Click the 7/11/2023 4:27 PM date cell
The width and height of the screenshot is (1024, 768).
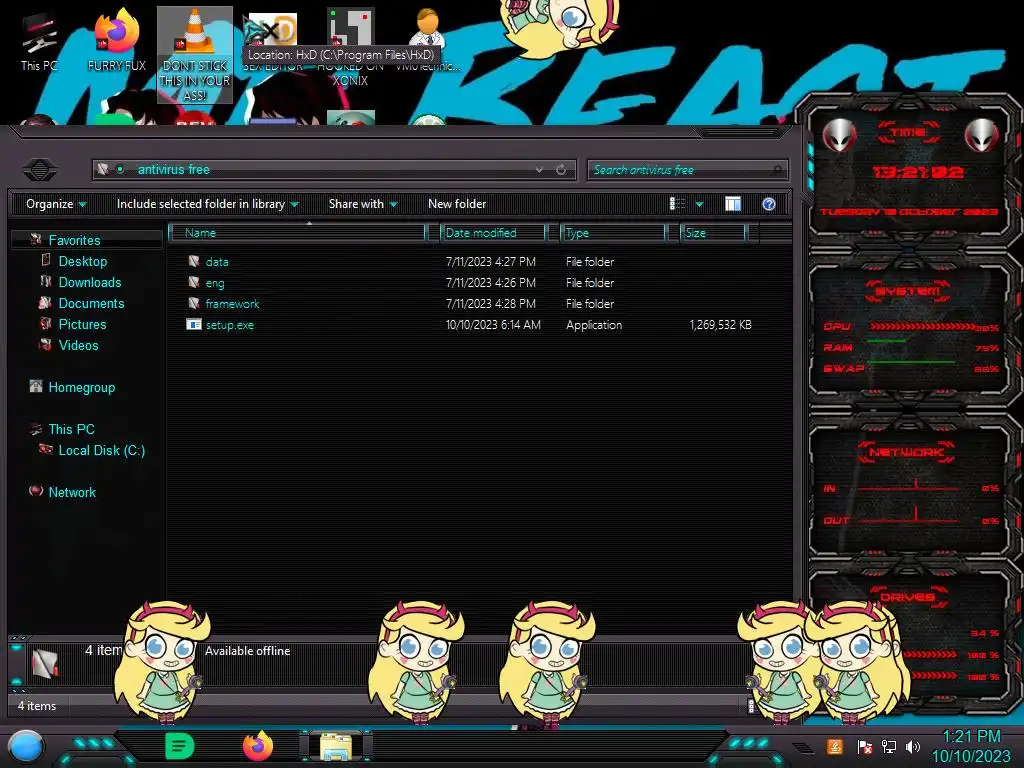pos(490,262)
